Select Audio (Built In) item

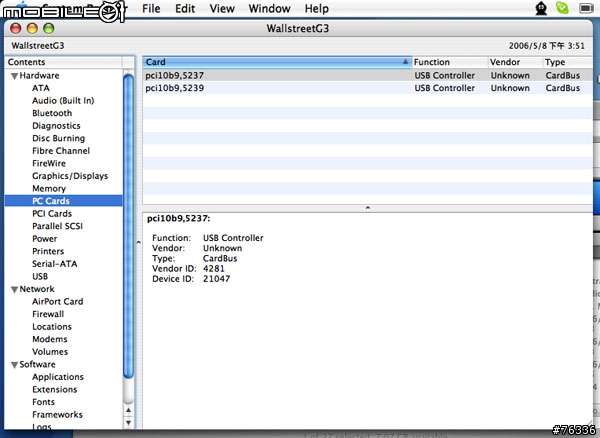tap(63, 101)
